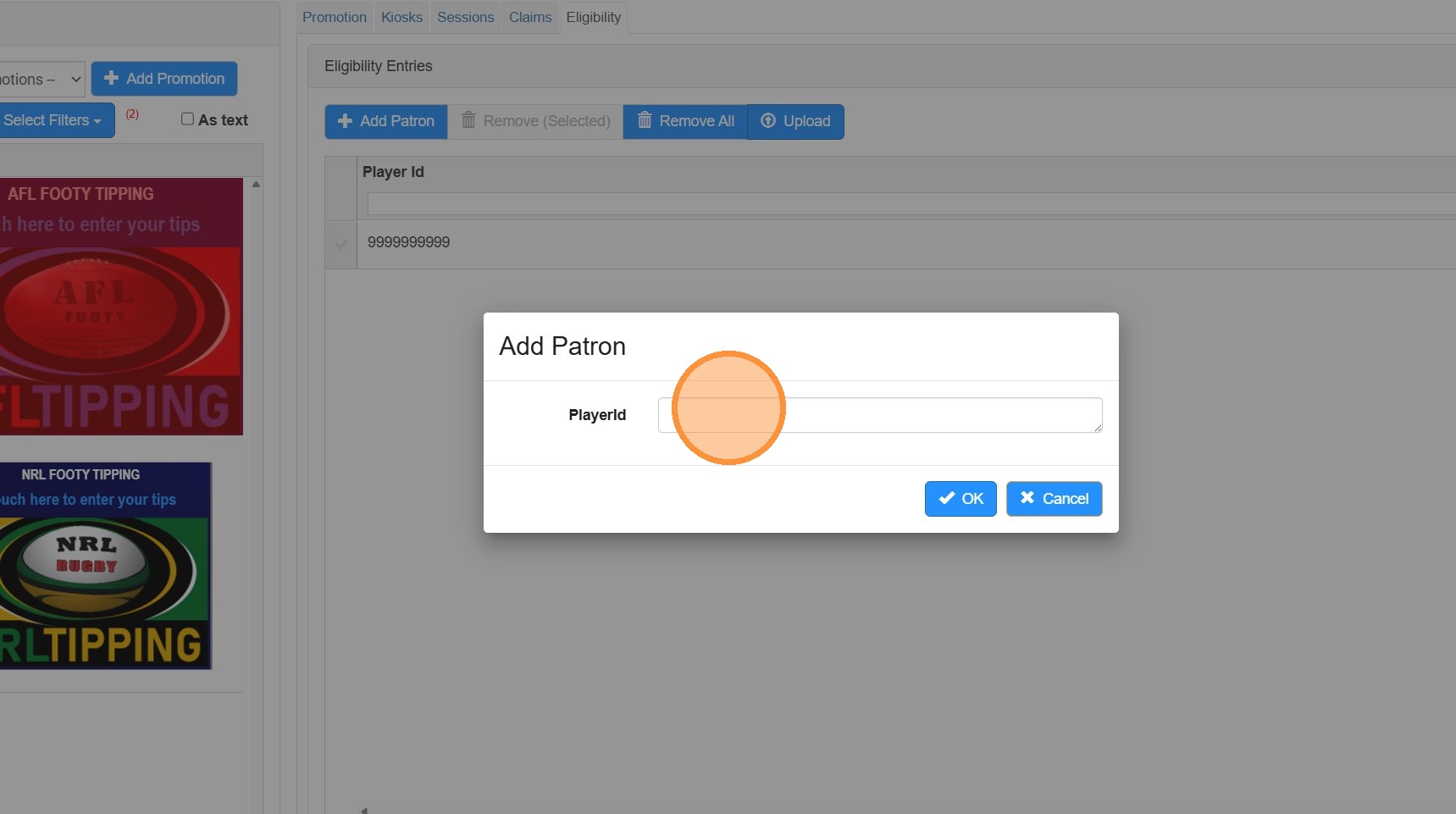Viewport: 1456px width, 814px height.
Task: Click the plus icon on Add Promotion
Action: pos(111,78)
